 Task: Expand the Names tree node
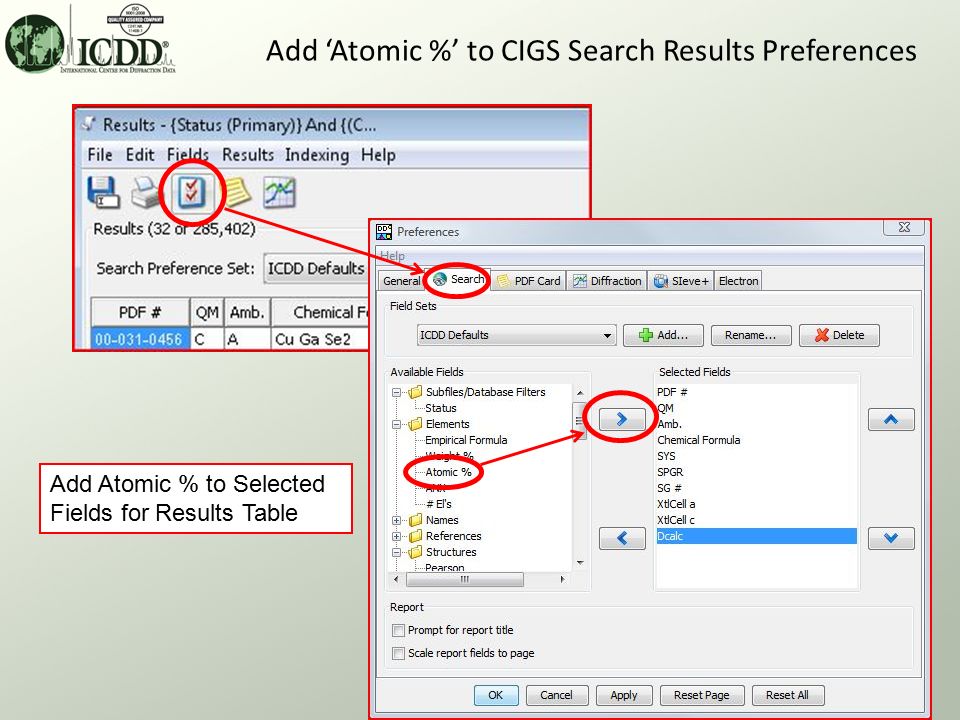pyautogui.click(x=396, y=520)
